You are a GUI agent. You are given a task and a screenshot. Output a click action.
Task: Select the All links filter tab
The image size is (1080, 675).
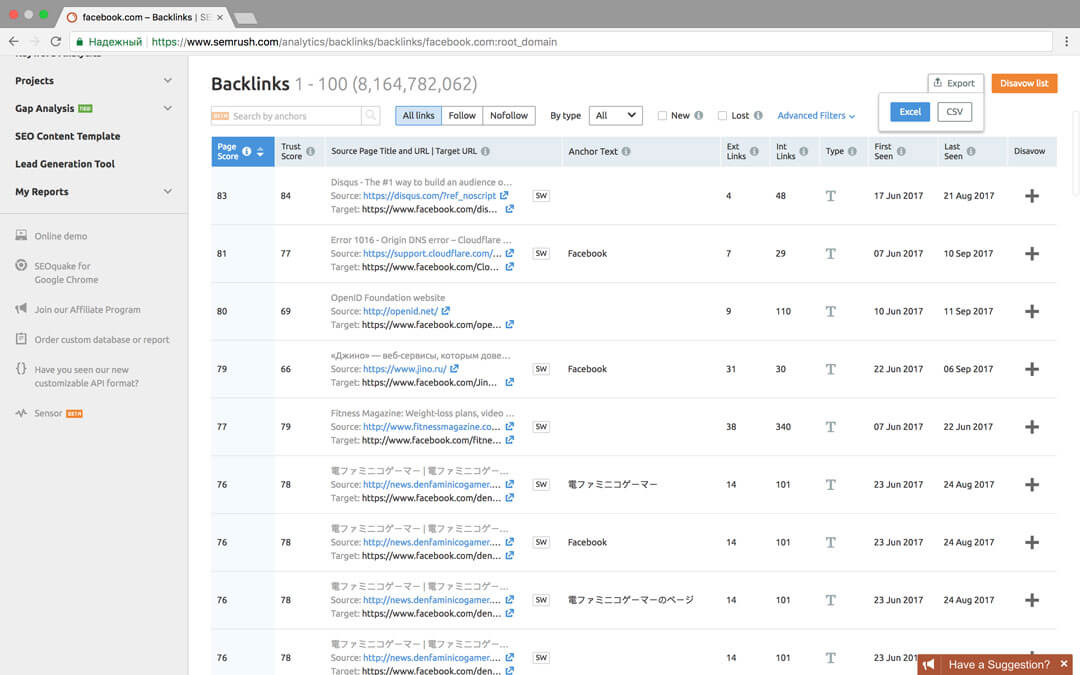click(x=418, y=116)
